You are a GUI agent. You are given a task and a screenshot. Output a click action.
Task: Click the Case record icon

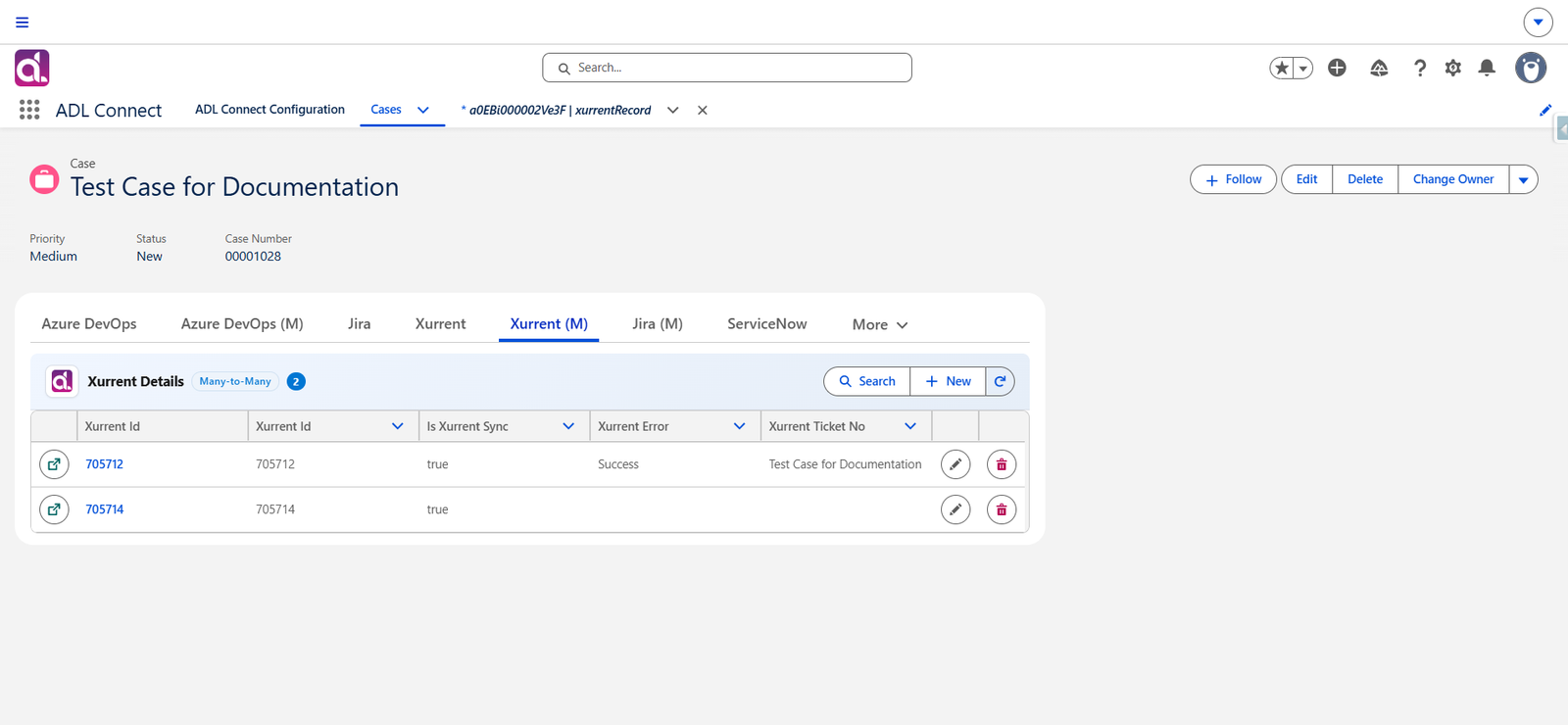(44, 179)
